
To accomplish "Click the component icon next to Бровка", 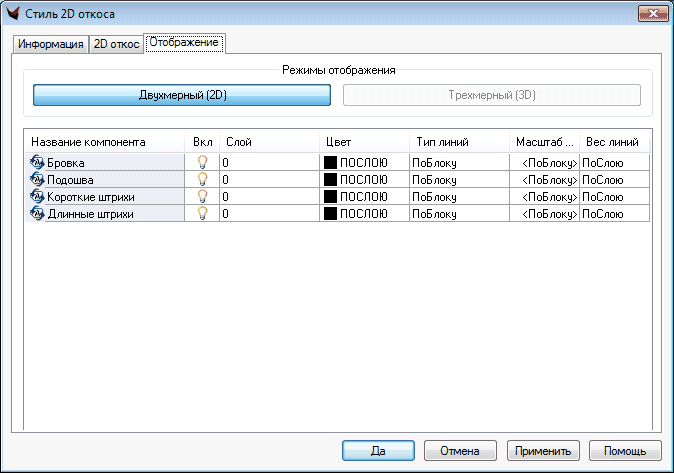I will coord(38,162).
